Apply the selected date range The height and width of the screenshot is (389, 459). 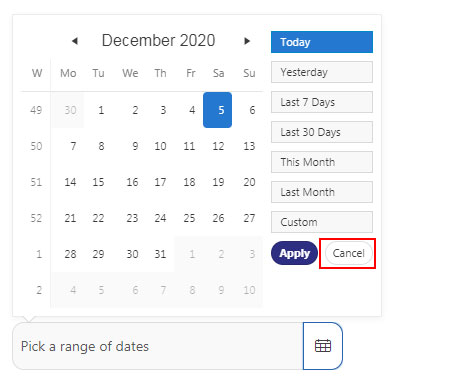click(x=294, y=253)
